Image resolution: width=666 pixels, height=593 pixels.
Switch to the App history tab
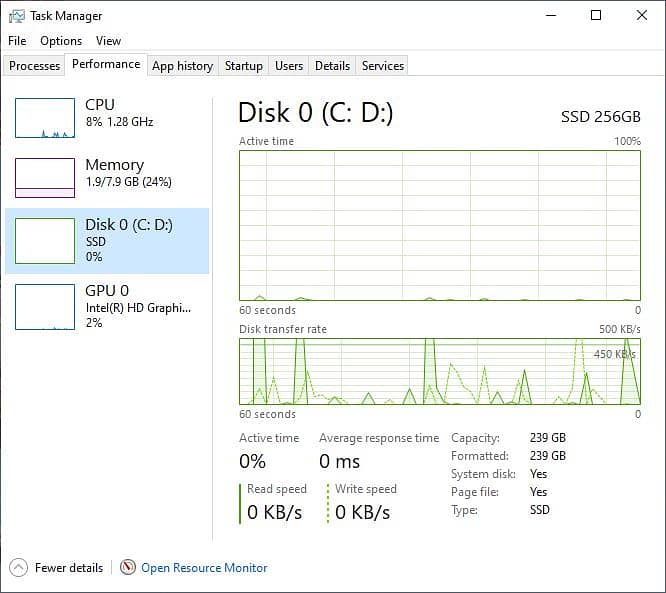click(183, 66)
